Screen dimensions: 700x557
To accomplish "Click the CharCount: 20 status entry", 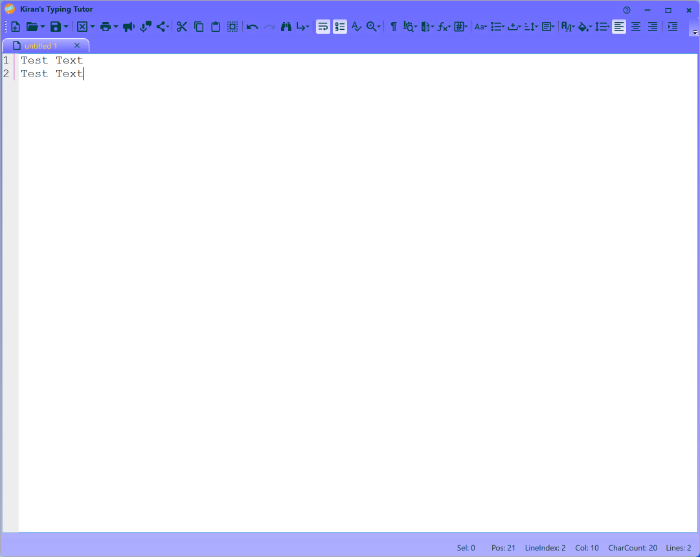I will point(633,548).
